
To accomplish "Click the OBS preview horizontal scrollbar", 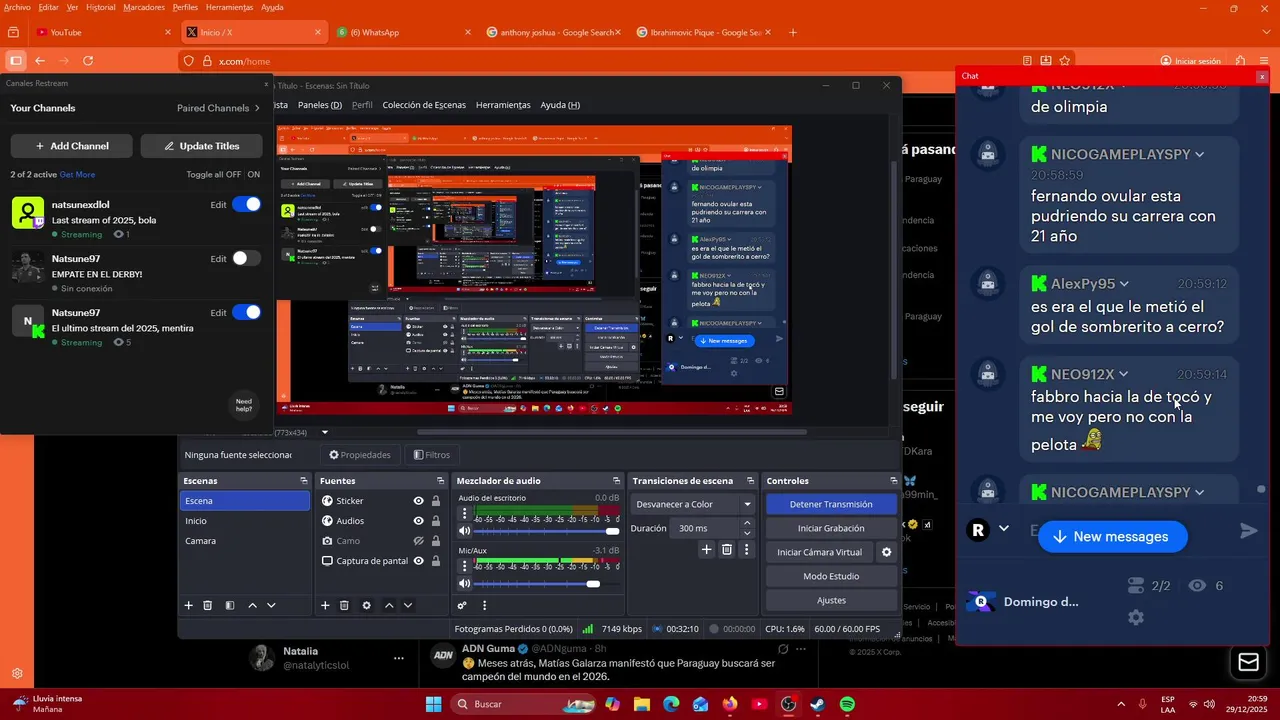I will click(611, 432).
